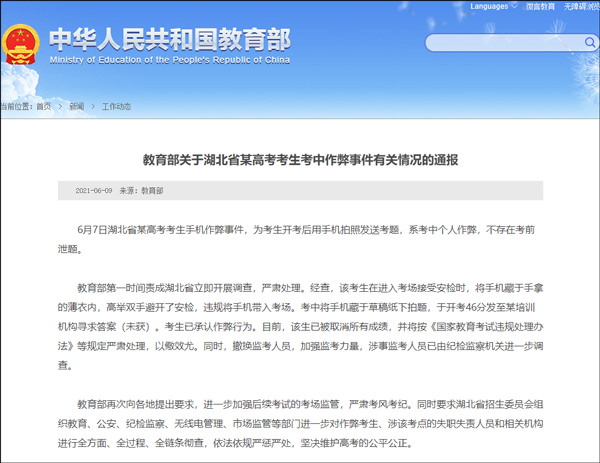Viewport: 600px width, 463px height.
Task: Click the national emblem logo
Action: click(21, 46)
